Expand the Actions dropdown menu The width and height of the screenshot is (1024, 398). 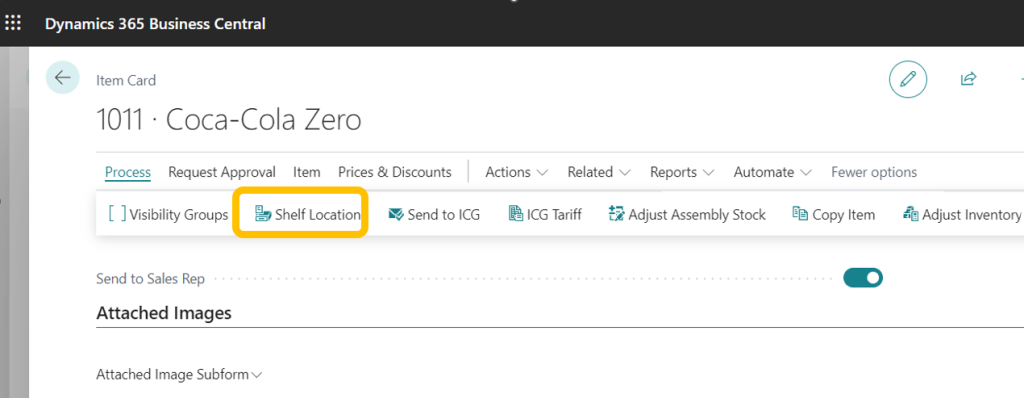(x=516, y=173)
